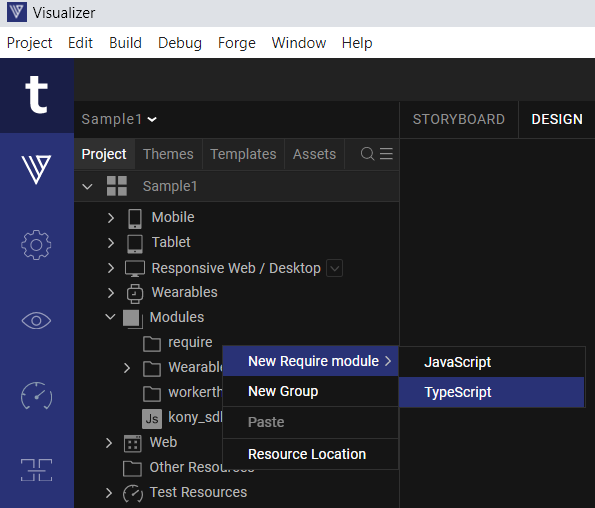Click the eye preview sidebar icon

[36, 321]
